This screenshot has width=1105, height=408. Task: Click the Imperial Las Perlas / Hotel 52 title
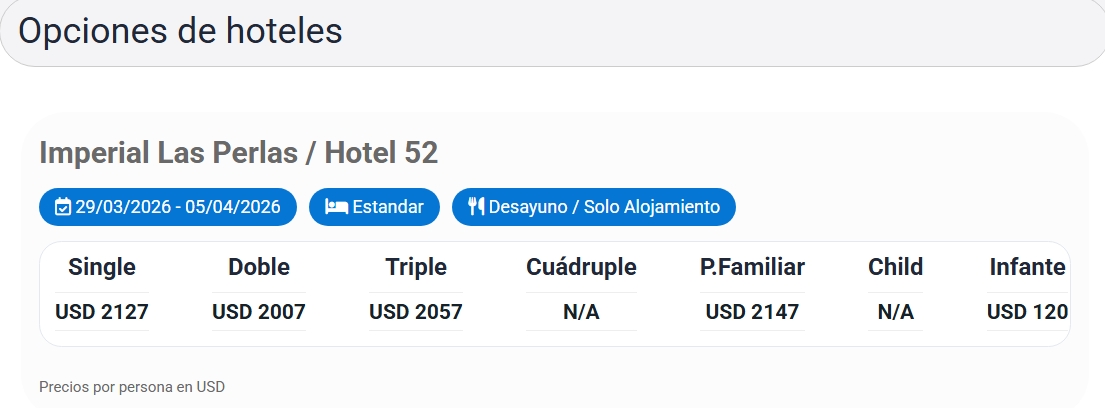pos(238,153)
